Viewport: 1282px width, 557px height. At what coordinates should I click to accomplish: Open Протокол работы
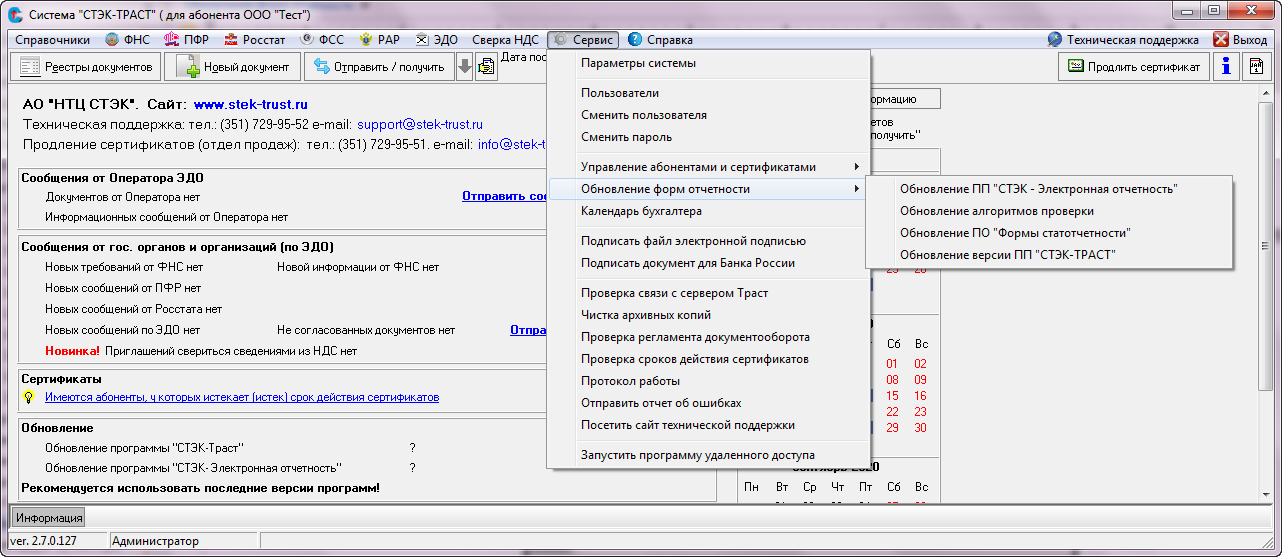[x=710, y=381]
